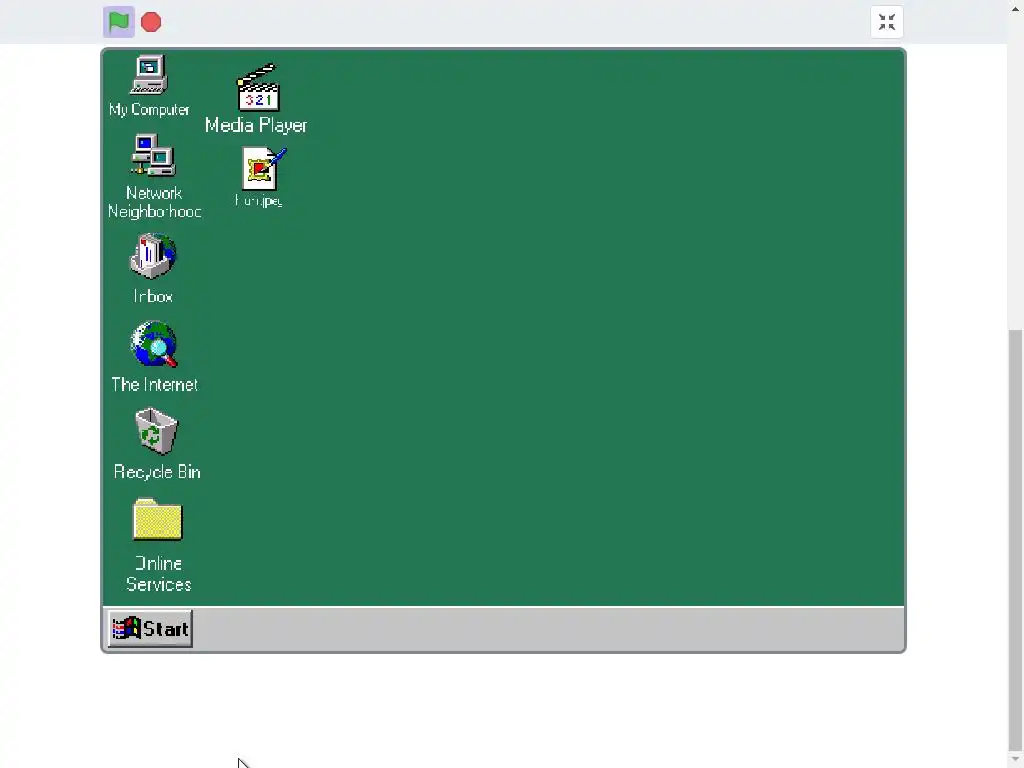This screenshot has width=1024, height=768.
Task: Select the .jpeg image file icon
Action: point(263,168)
